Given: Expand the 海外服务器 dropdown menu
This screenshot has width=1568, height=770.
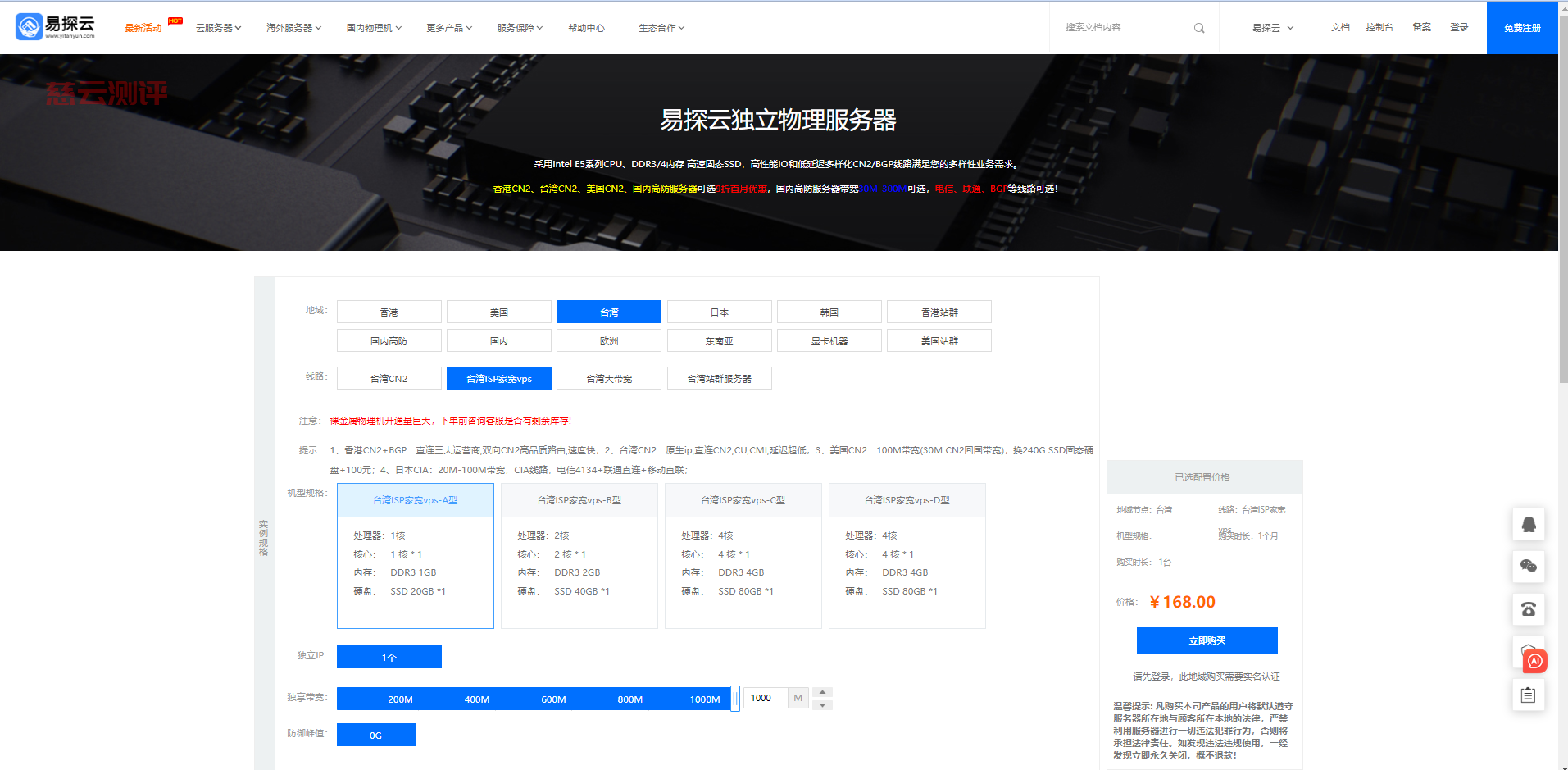Looking at the screenshot, I should point(293,28).
